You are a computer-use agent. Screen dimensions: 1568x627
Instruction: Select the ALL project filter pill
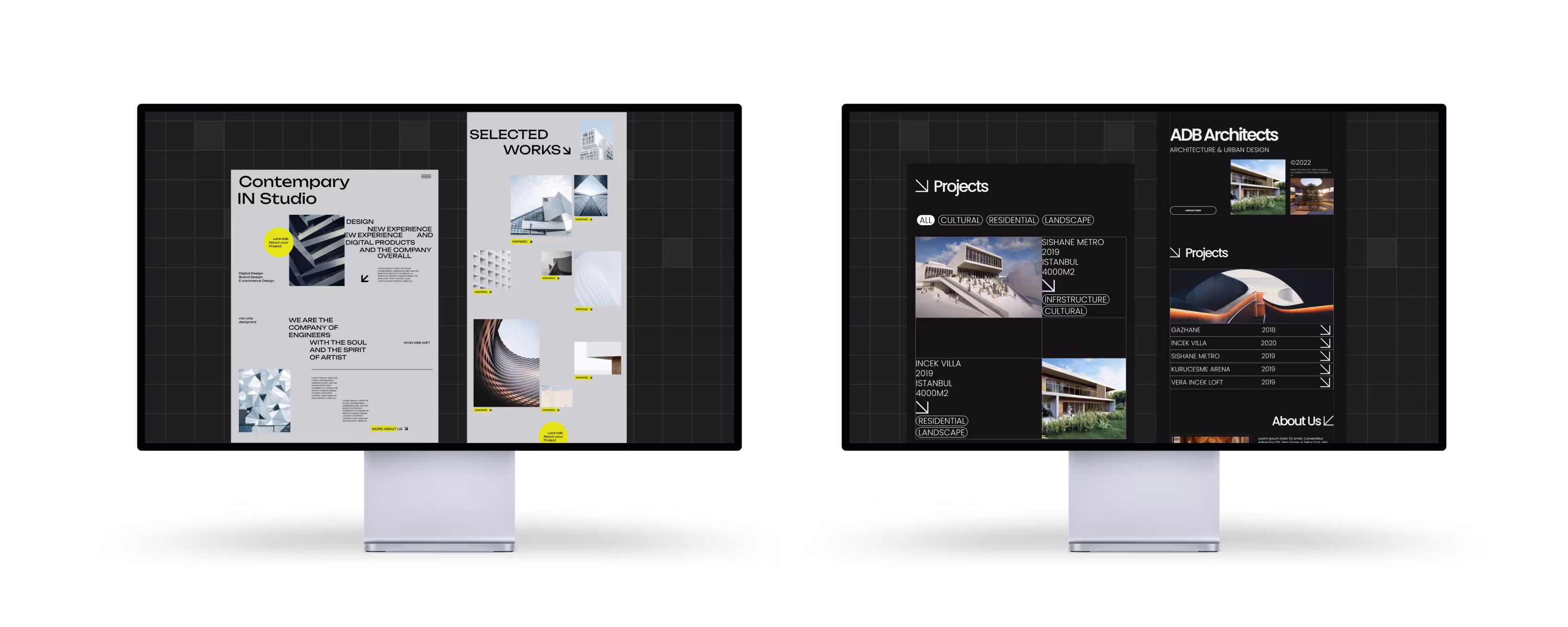click(x=925, y=220)
